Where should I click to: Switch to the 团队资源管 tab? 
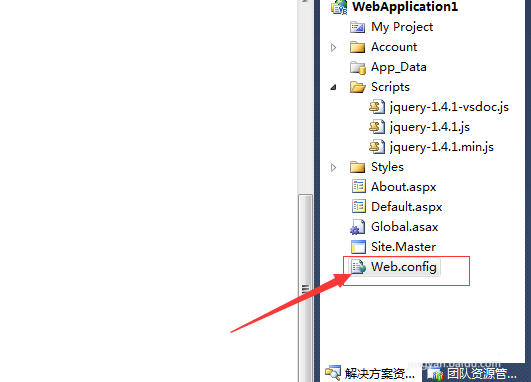(474, 373)
